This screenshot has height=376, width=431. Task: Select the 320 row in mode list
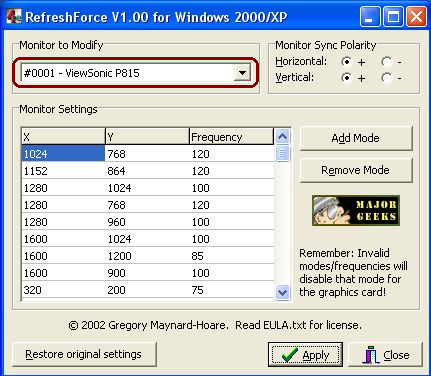(x=148, y=290)
